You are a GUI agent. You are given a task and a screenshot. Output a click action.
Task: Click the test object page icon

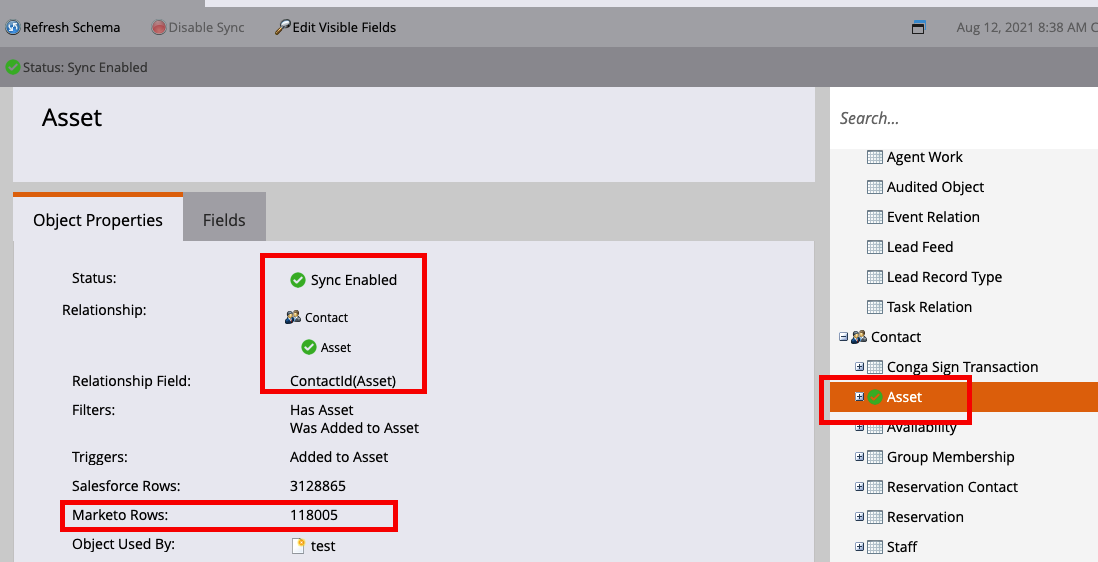[x=297, y=546]
